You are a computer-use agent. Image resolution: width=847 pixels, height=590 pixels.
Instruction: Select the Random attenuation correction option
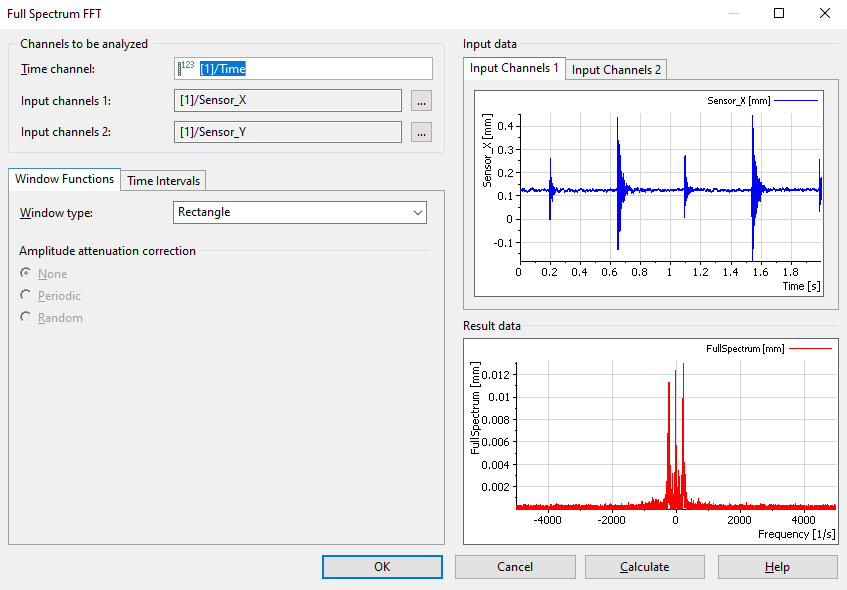26,318
